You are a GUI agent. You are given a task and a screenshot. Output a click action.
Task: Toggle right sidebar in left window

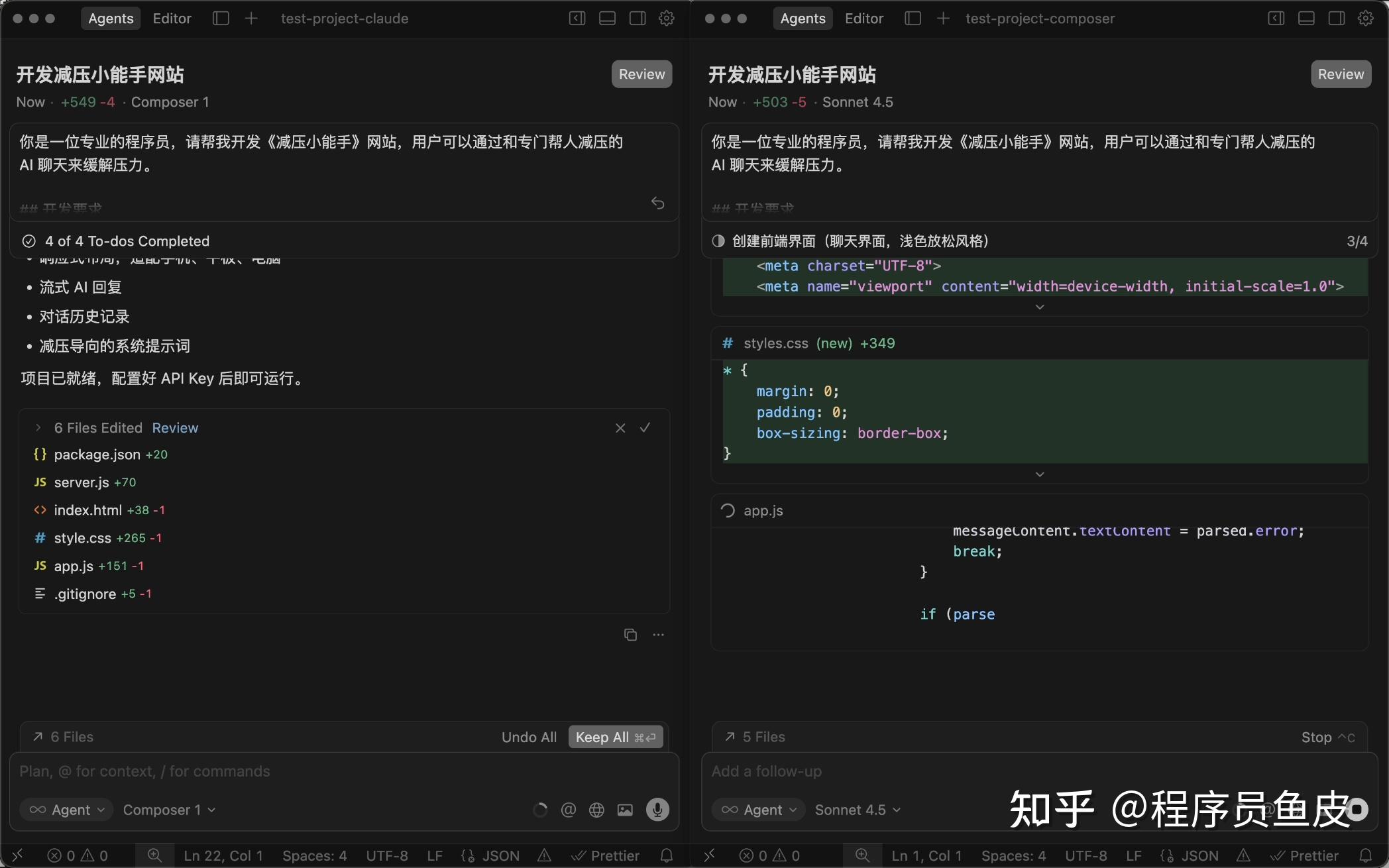pyautogui.click(x=637, y=19)
